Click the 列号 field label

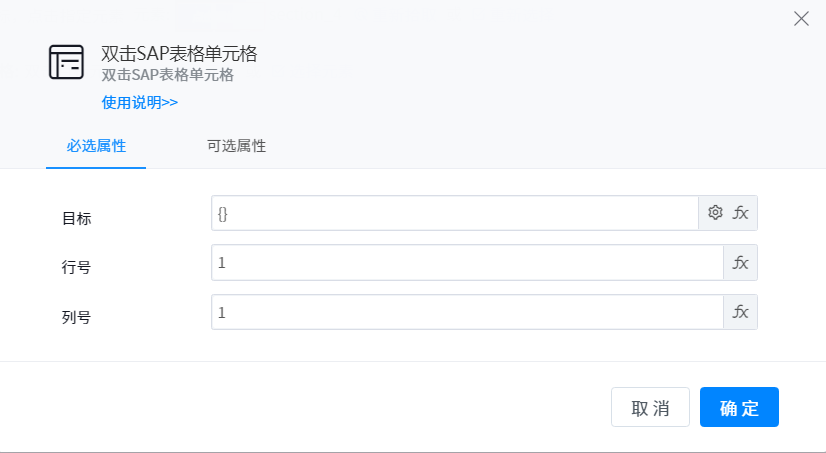(x=77, y=318)
